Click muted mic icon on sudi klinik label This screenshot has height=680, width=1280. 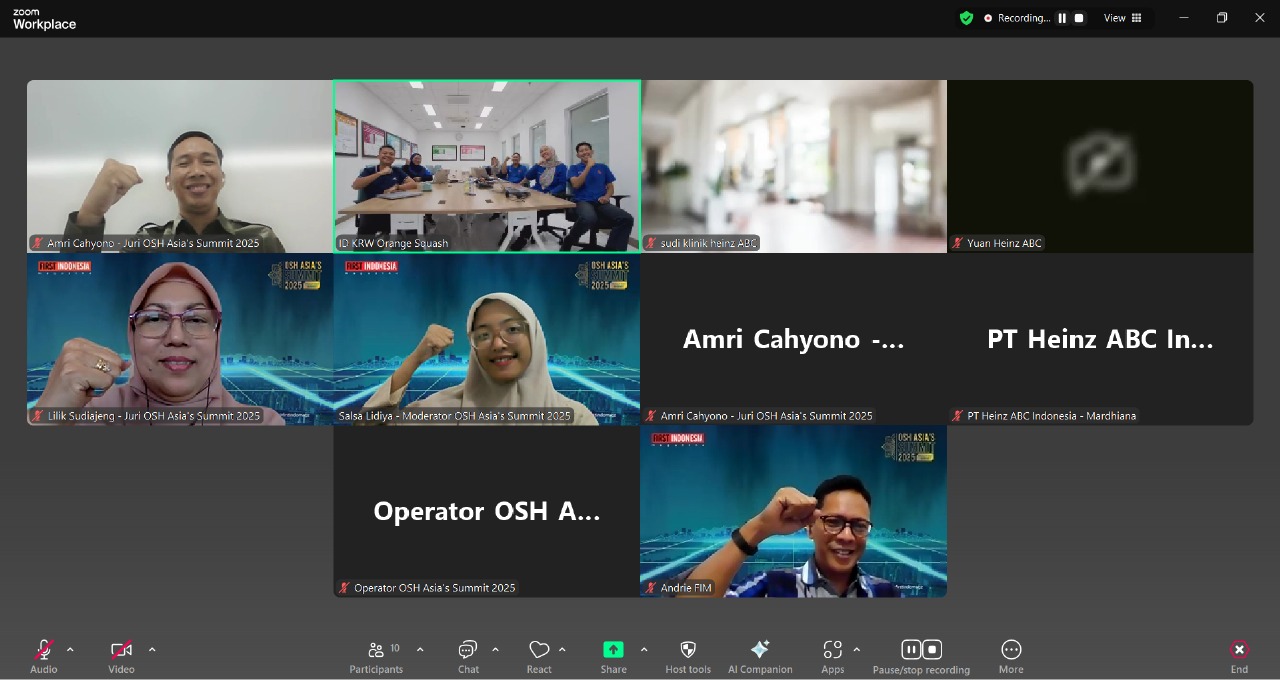(651, 243)
